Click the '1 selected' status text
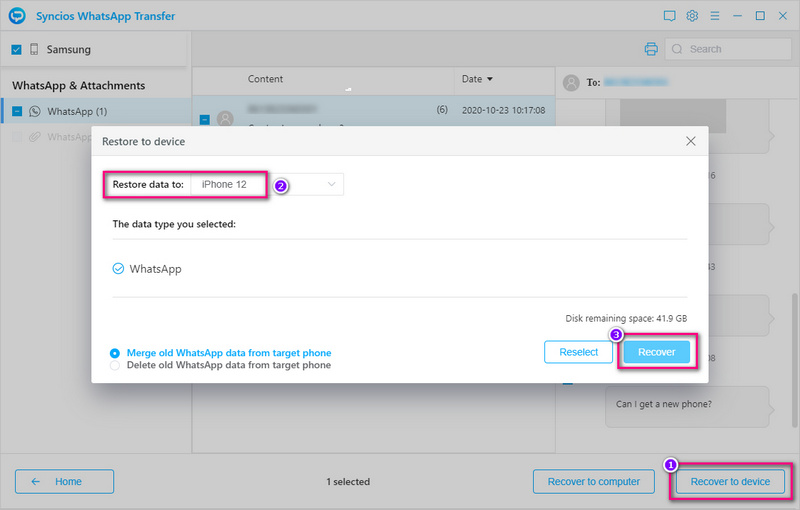 (x=348, y=481)
